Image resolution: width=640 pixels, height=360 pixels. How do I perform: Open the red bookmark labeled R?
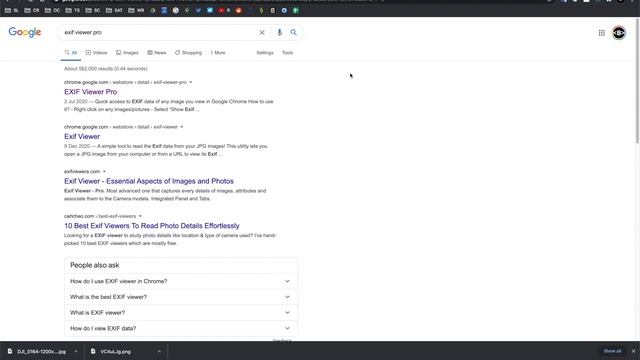224,10
